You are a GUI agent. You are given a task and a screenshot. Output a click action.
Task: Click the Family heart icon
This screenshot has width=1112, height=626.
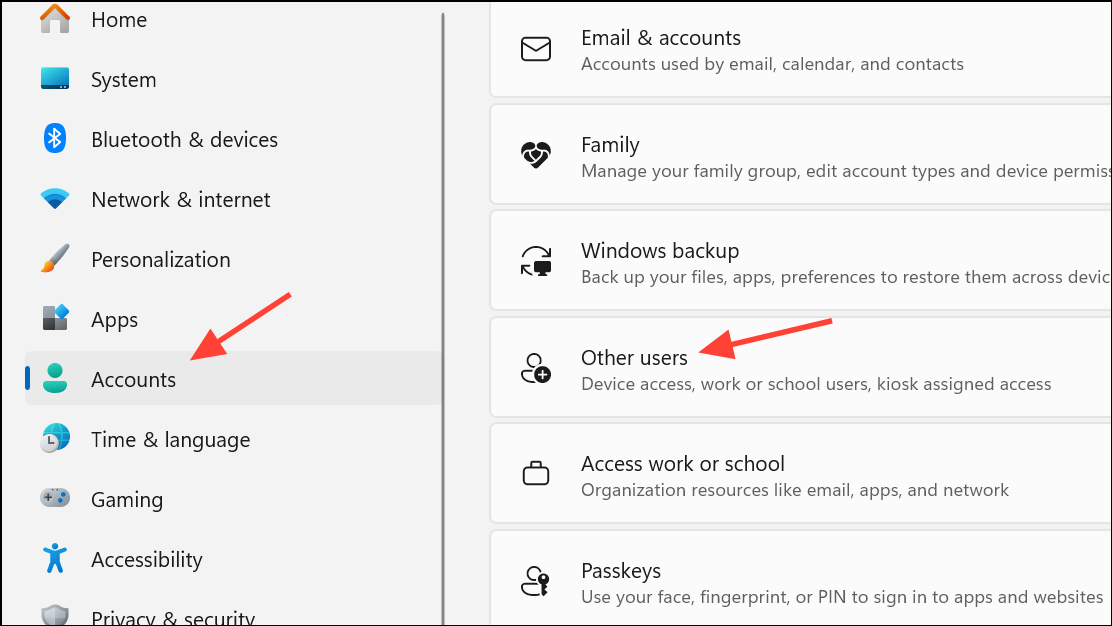(x=535, y=155)
